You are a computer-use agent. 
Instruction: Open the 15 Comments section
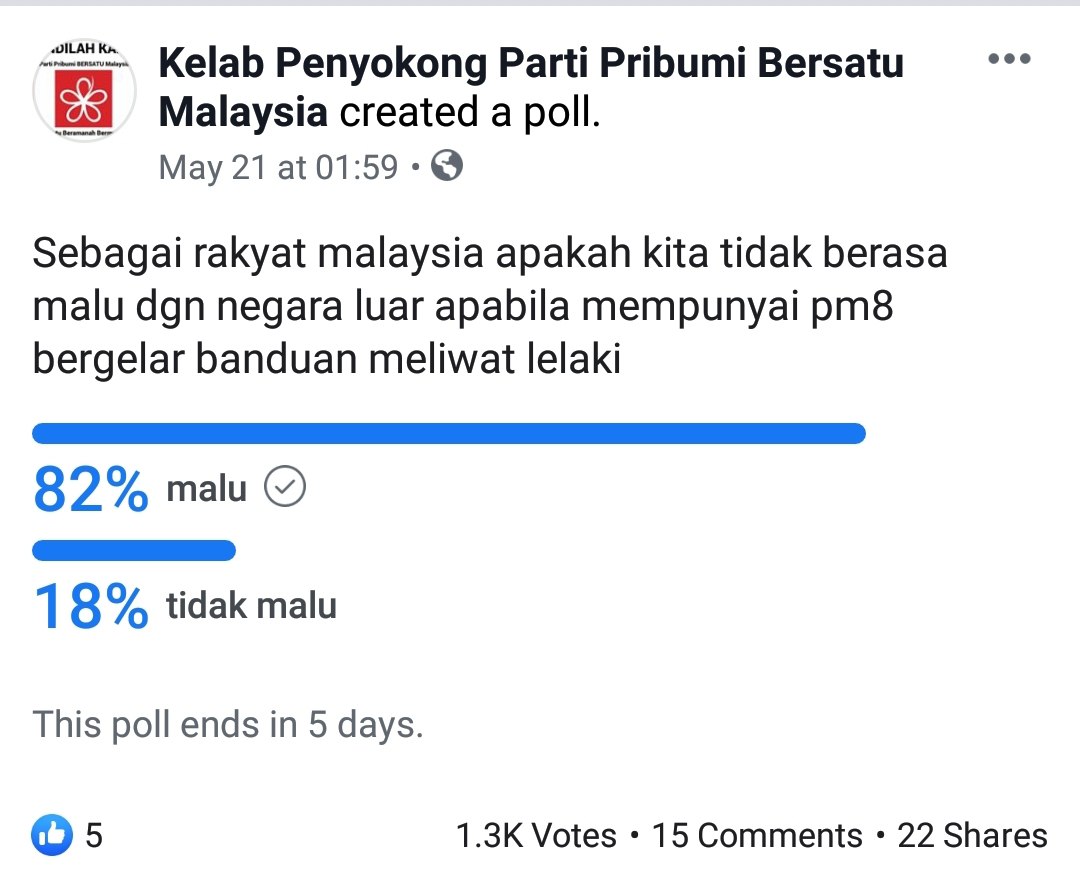tap(757, 835)
